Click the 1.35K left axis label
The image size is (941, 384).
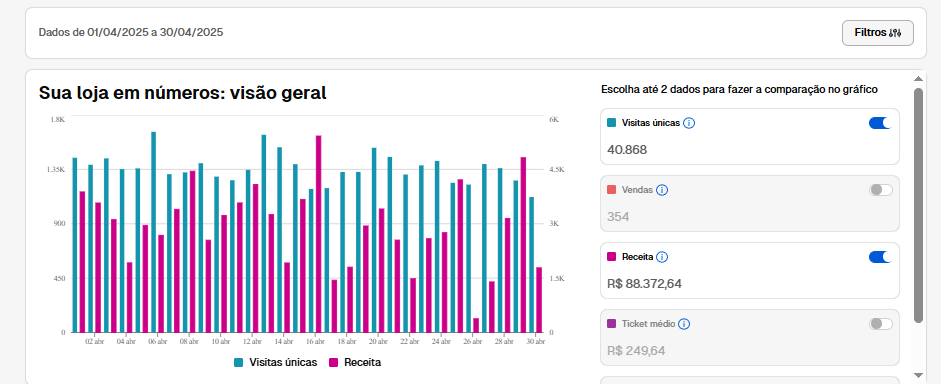(x=56, y=170)
